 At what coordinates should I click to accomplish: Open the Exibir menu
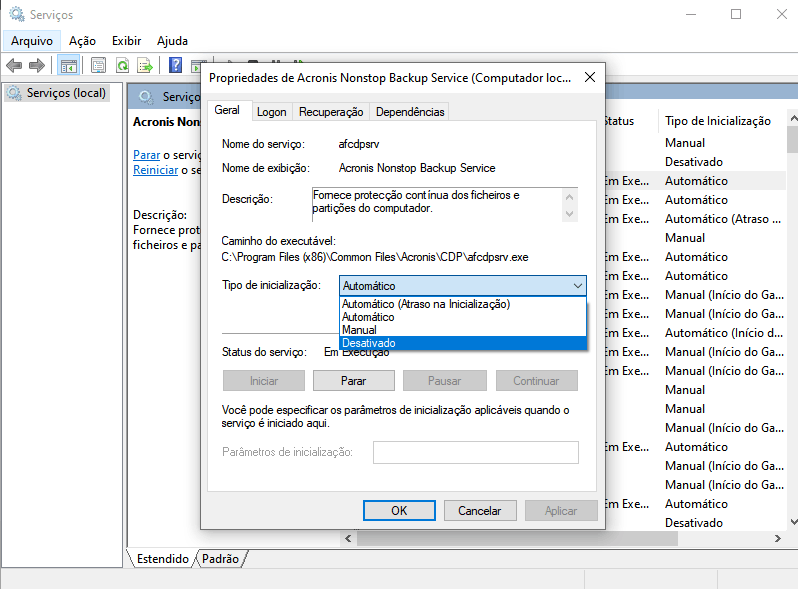click(x=126, y=41)
